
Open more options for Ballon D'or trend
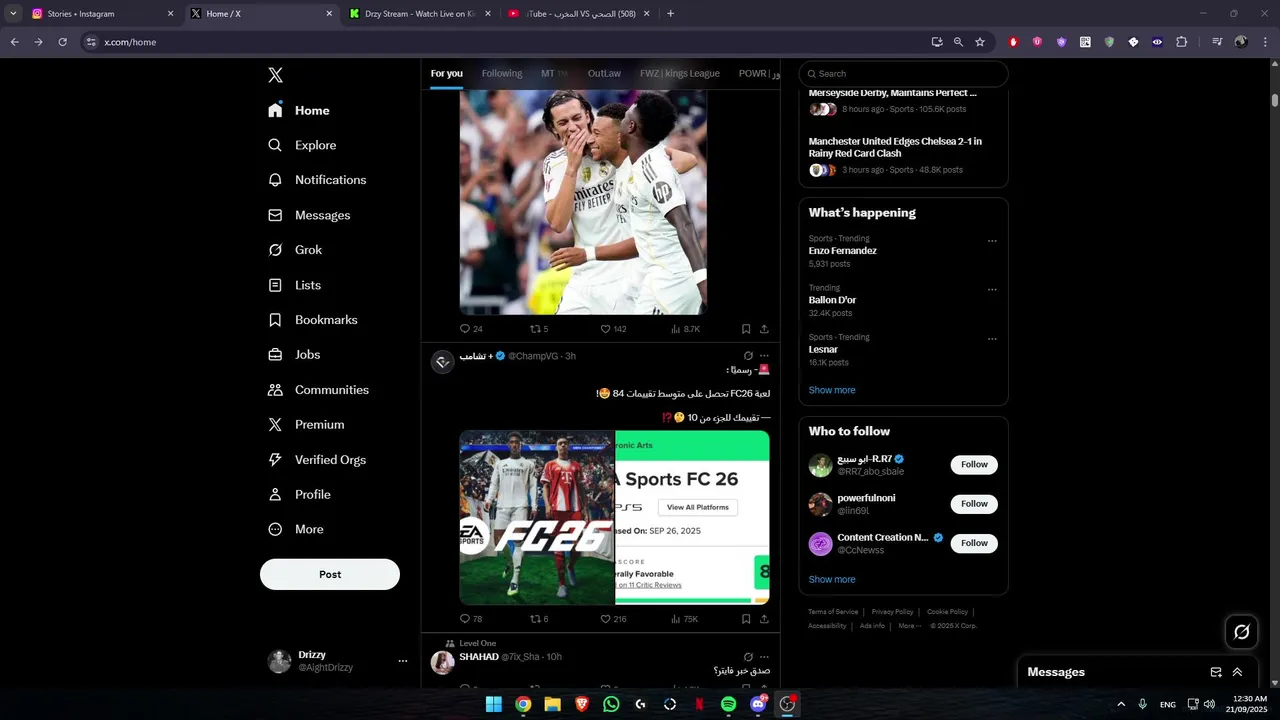point(992,290)
